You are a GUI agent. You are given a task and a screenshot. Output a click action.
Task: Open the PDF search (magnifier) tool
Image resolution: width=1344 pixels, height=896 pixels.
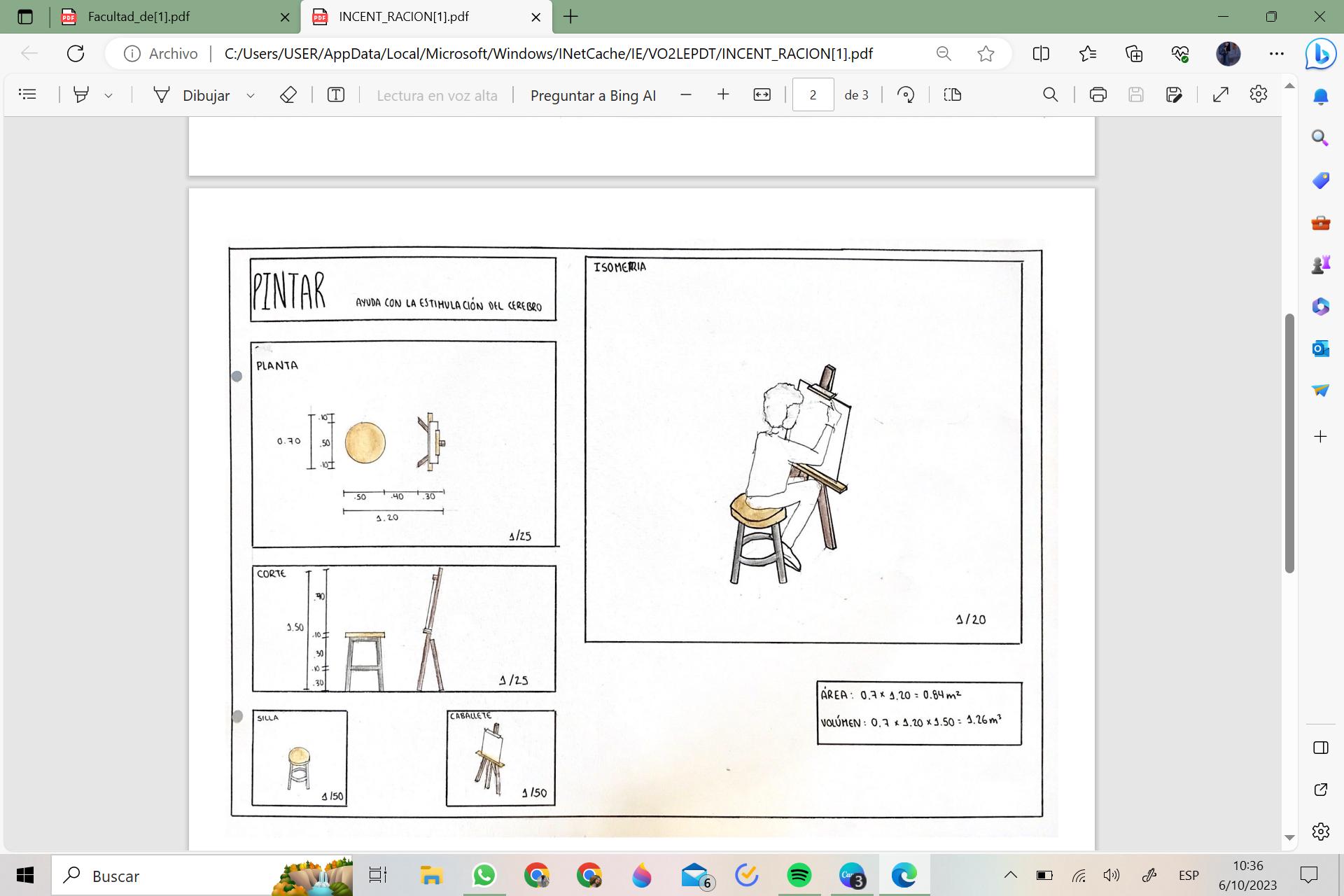[1050, 94]
